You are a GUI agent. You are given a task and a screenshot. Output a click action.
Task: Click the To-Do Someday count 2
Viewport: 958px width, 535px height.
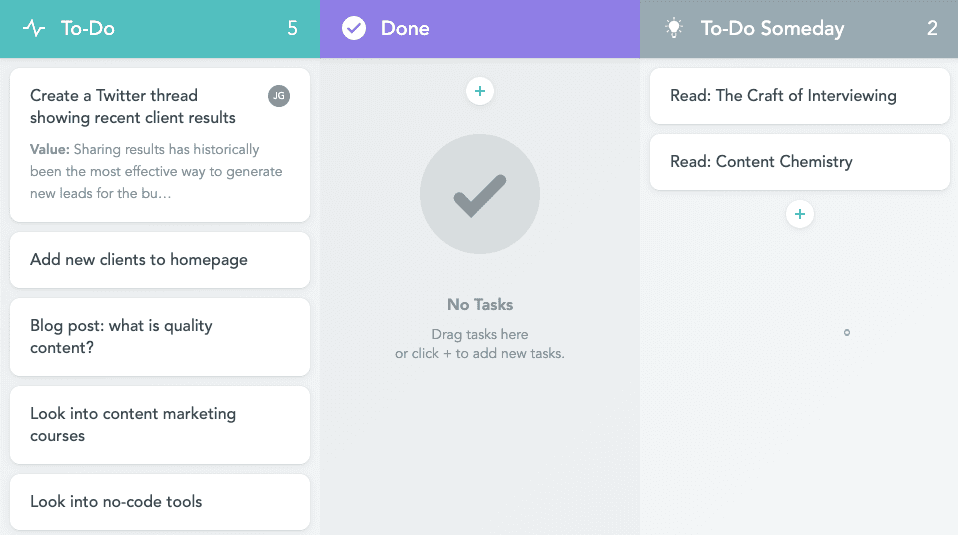pos(932,29)
